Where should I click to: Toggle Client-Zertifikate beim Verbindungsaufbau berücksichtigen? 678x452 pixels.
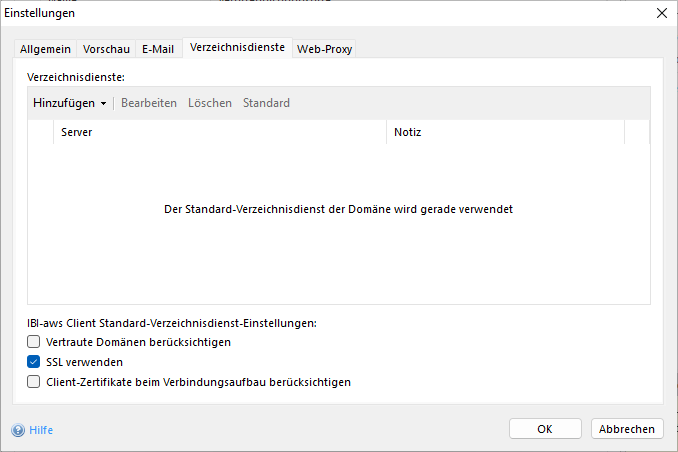34,382
